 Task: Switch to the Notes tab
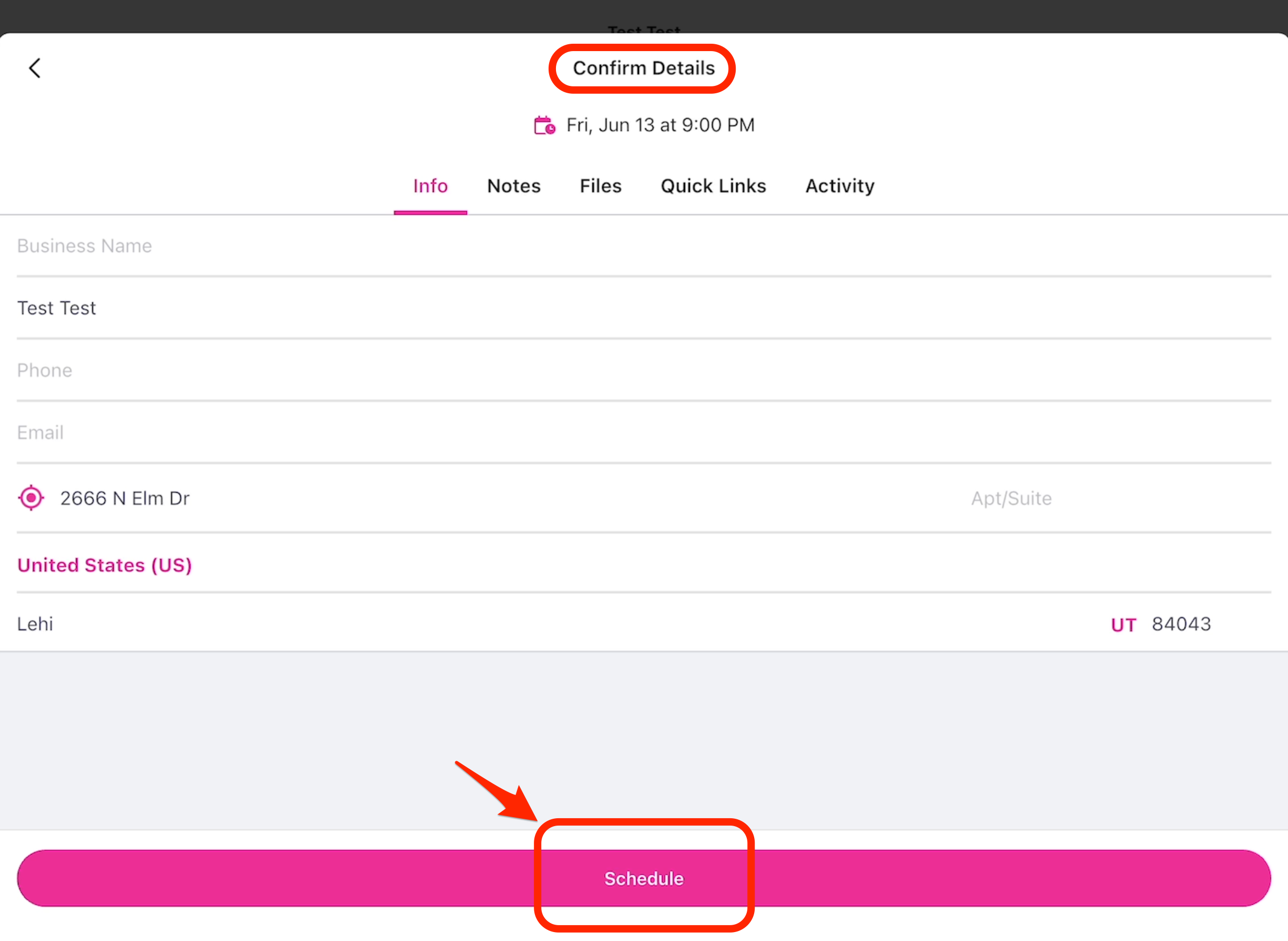click(x=513, y=187)
